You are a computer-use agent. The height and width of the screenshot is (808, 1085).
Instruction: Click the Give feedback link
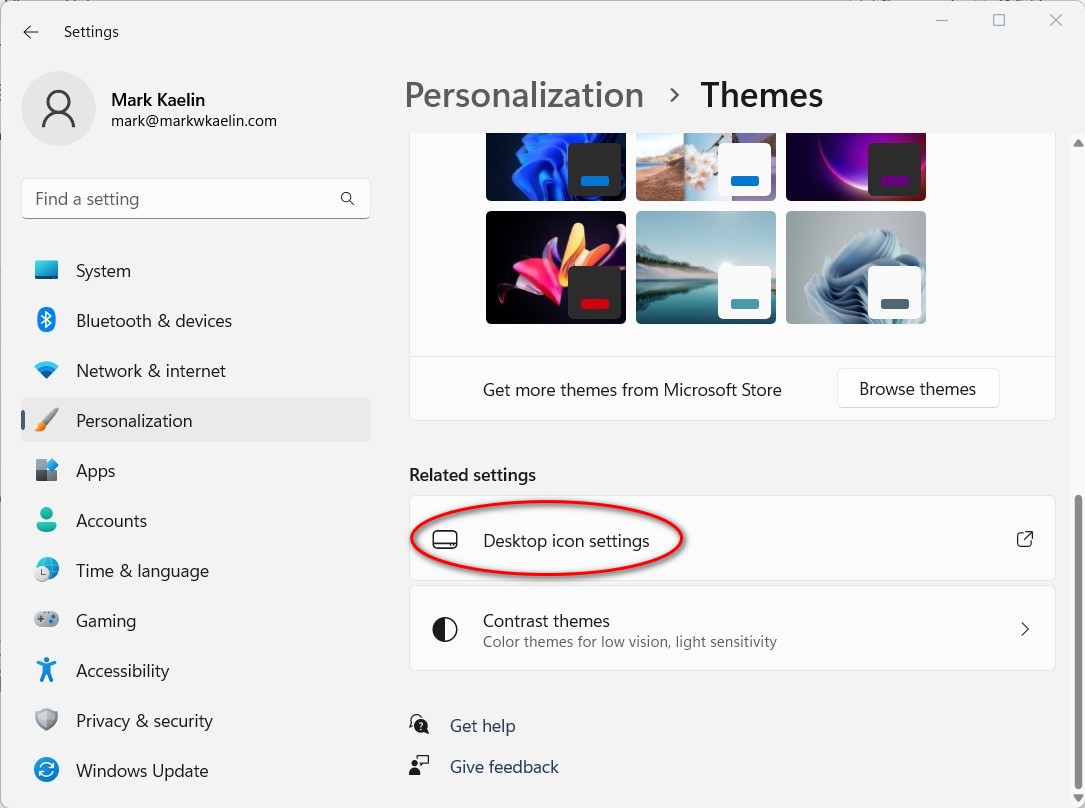(x=504, y=766)
